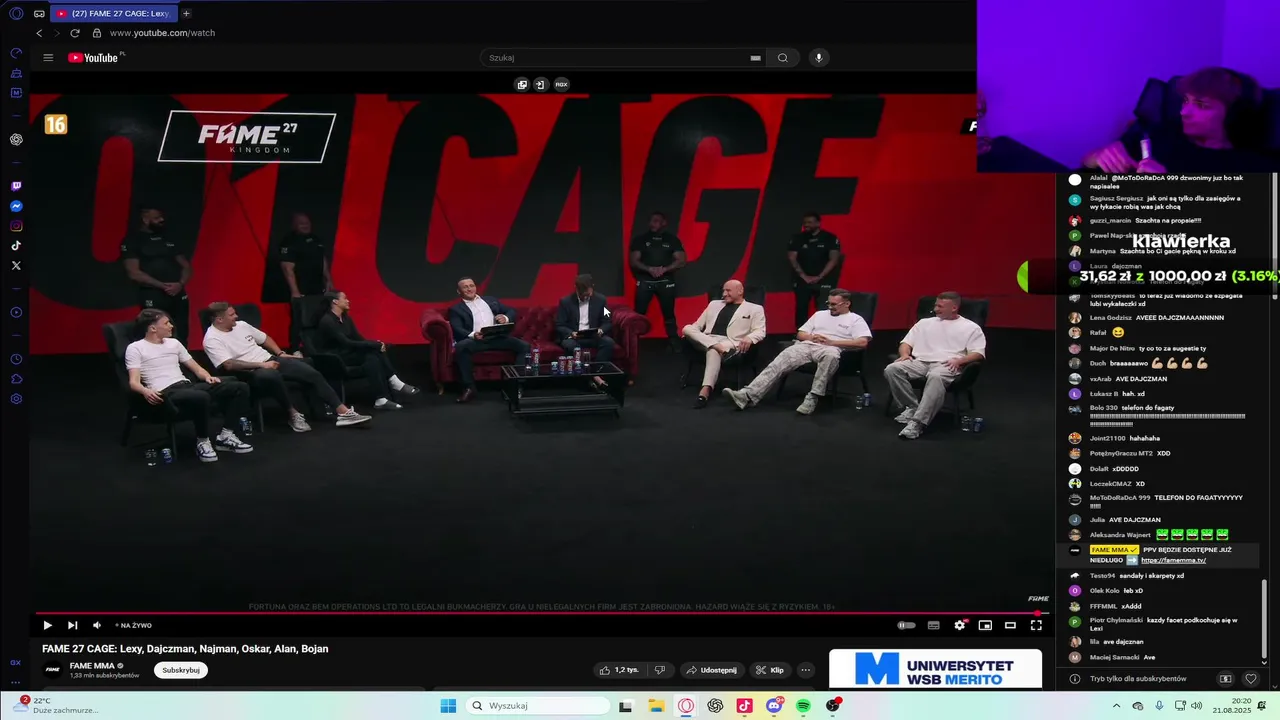The image size is (1280, 720).
Task: Go back to the previous page
Action: 39,33
